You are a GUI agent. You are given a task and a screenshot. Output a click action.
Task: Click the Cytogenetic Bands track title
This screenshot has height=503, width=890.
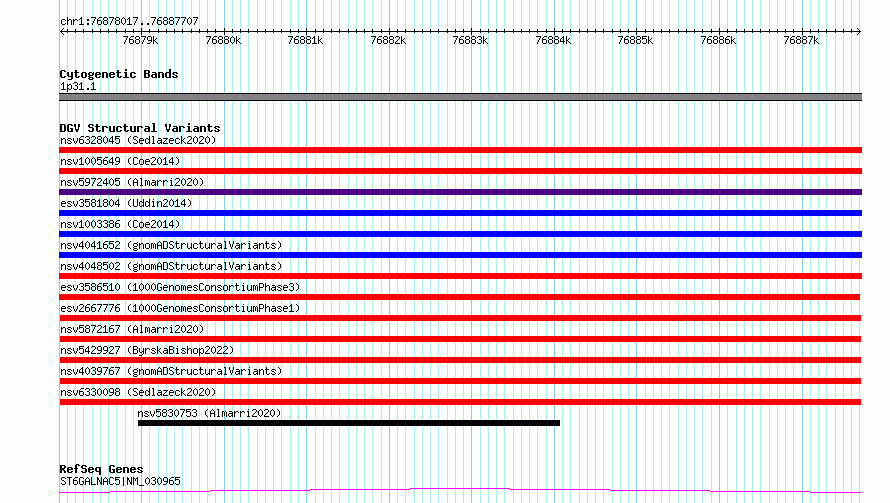[119, 74]
